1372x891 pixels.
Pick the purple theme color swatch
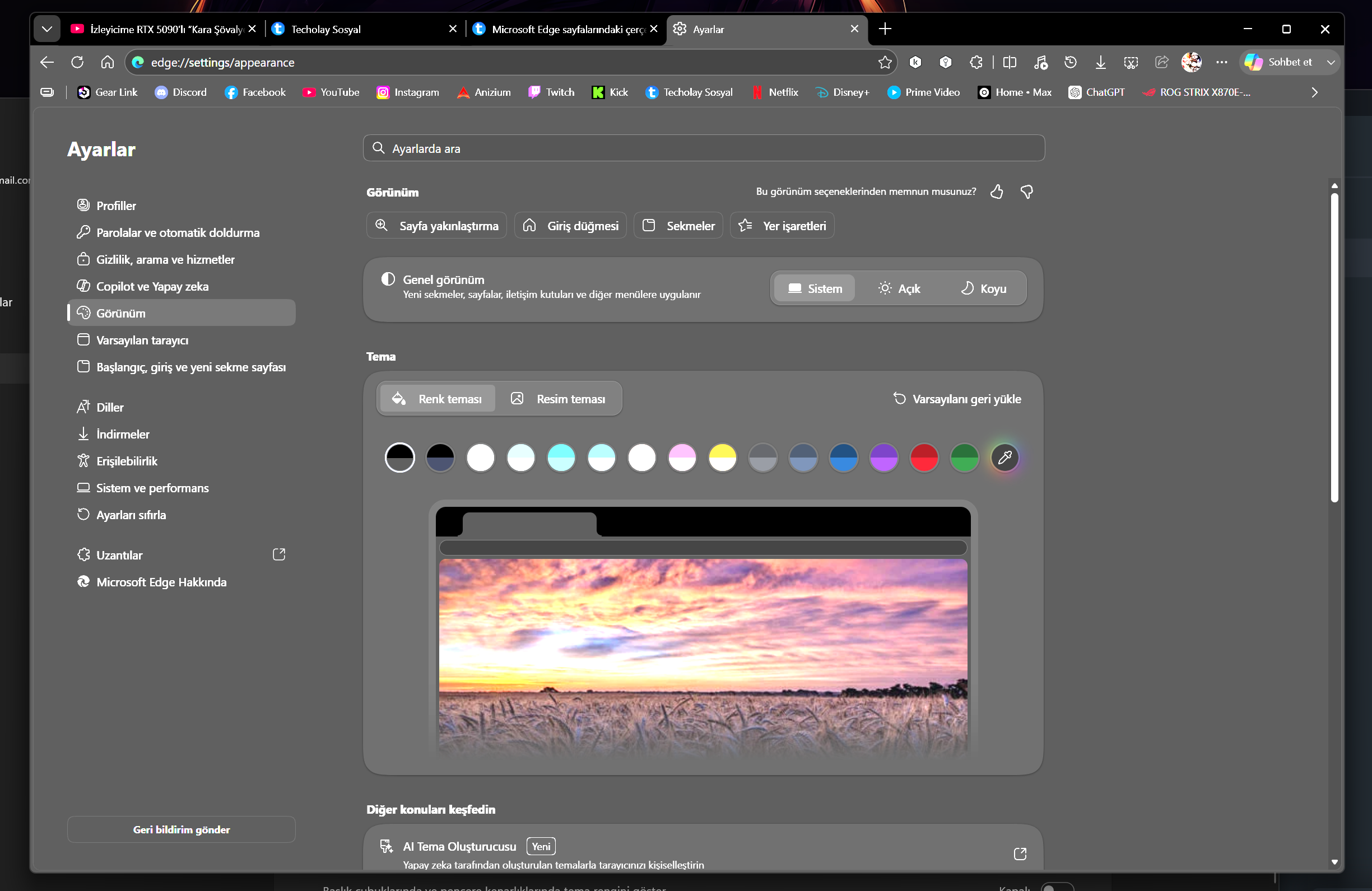tap(883, 458)
